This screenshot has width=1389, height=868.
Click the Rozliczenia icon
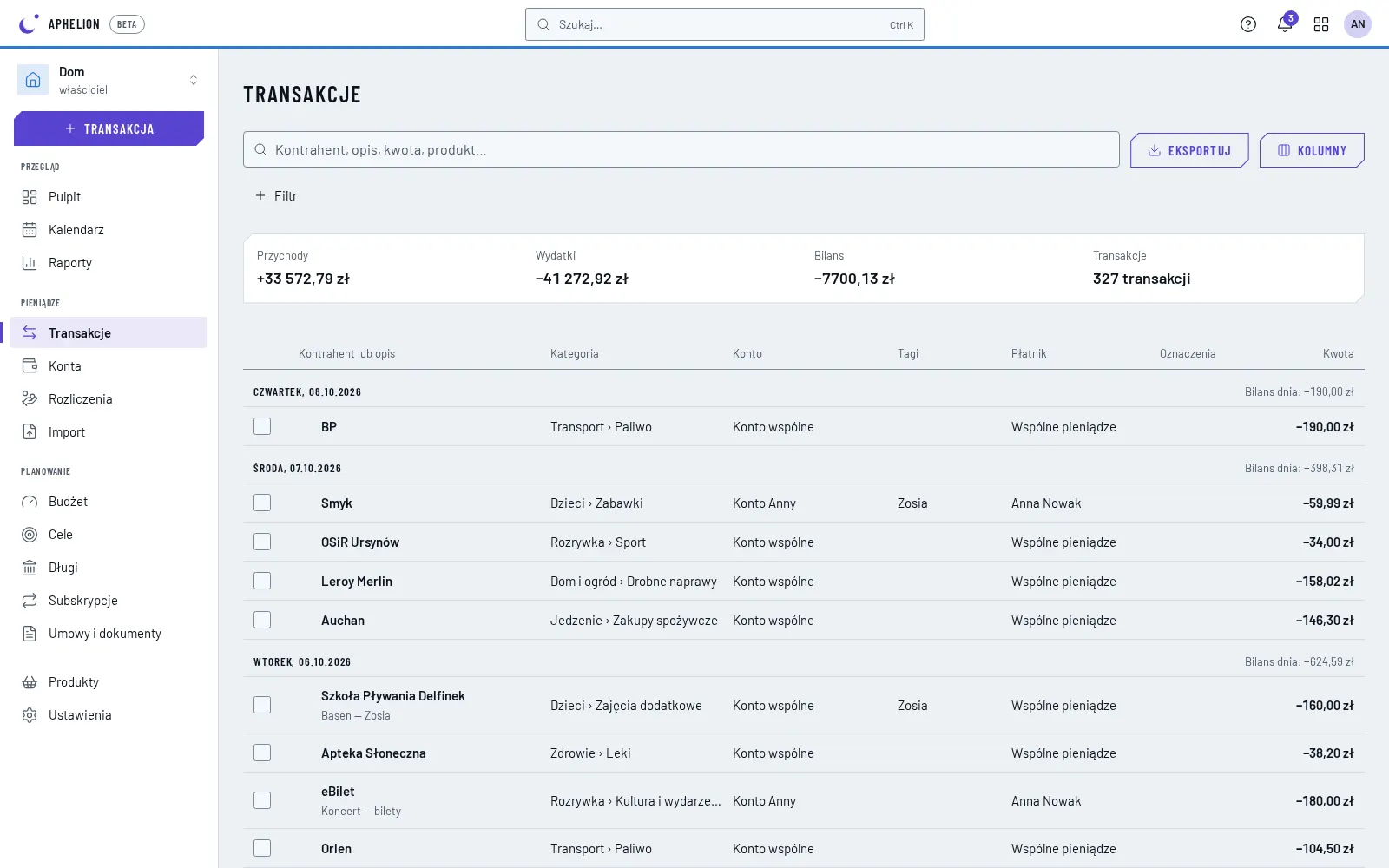pos(30,399)
